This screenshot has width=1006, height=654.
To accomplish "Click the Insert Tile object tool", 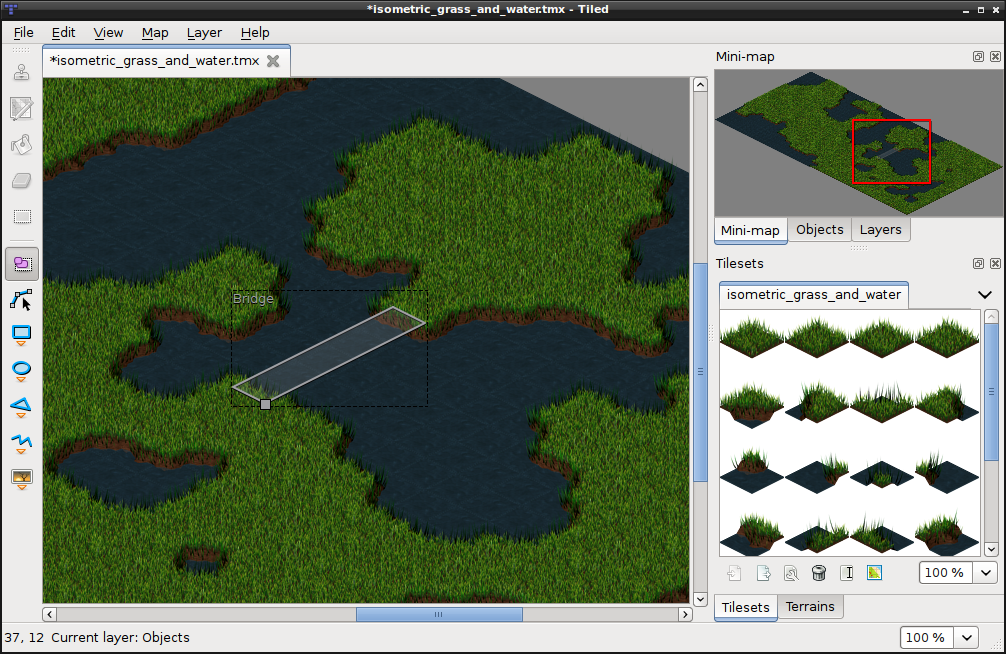I will tap(21, 477).
